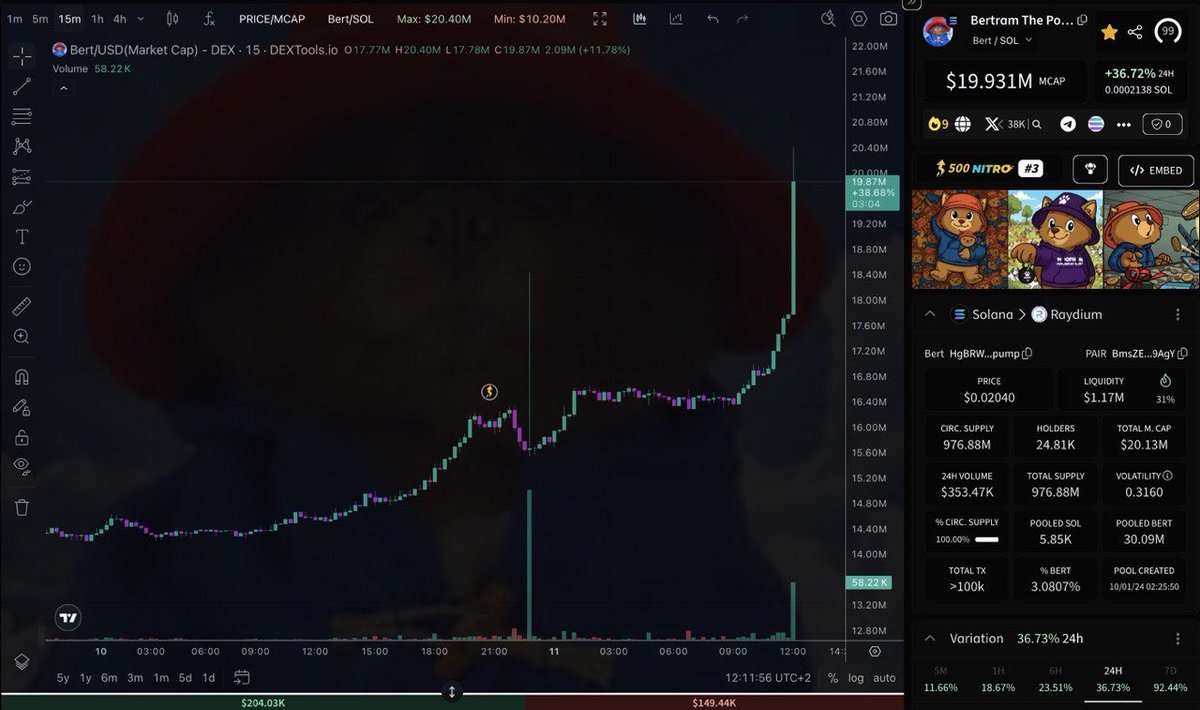The height and width of the screenshot is (710, 1200).
Task: Select the 1h timeframe
Action: [x=97, y=18]
